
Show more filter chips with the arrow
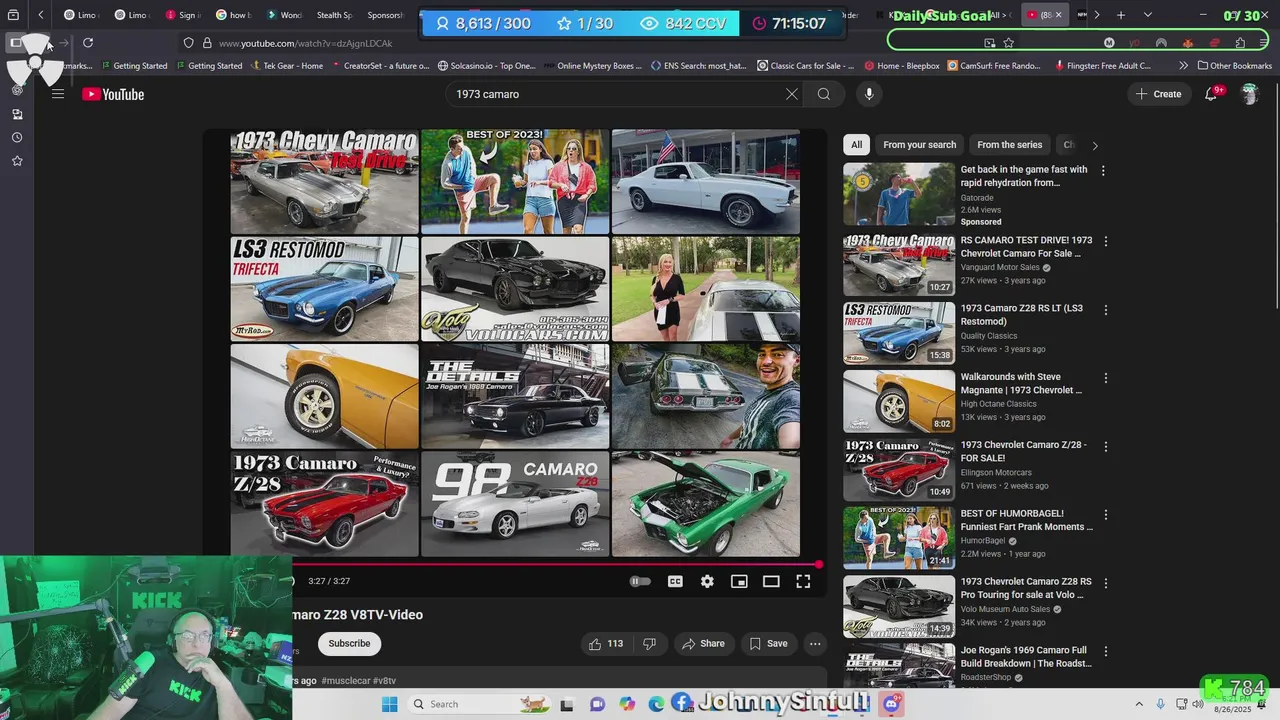coord(1095,145)
